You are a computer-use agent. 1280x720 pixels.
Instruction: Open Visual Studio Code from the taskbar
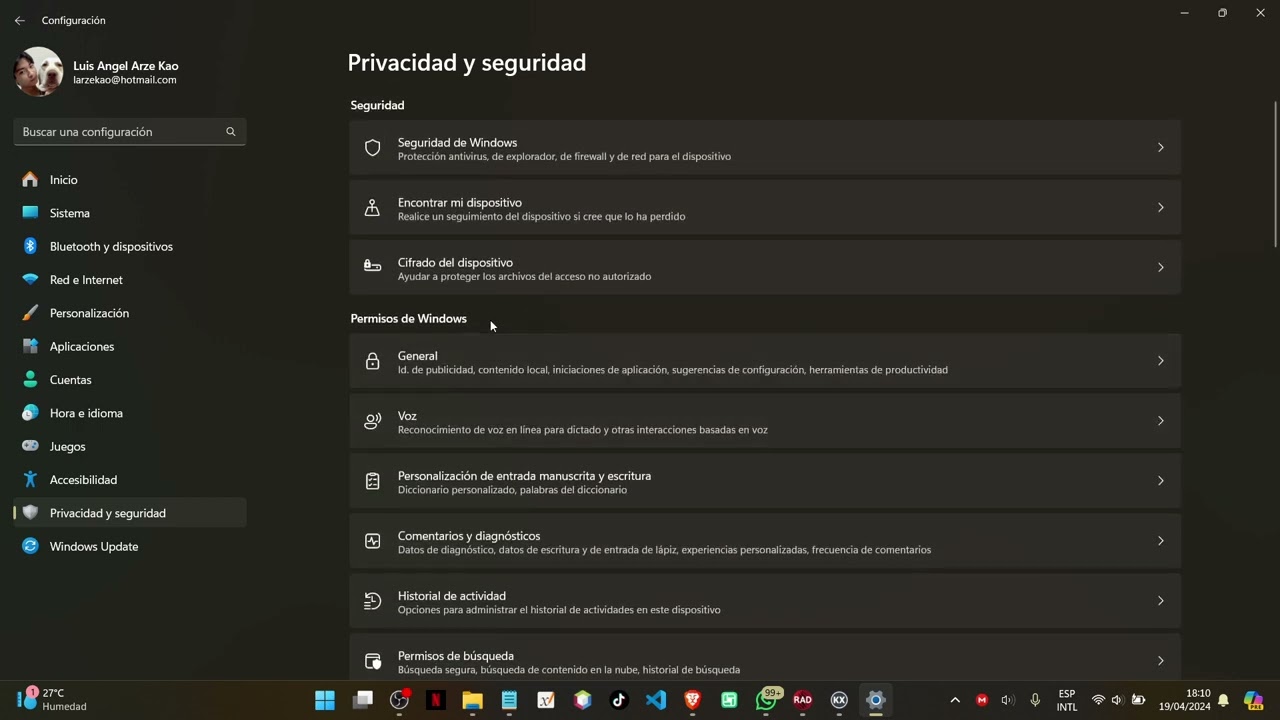point(656,700)
